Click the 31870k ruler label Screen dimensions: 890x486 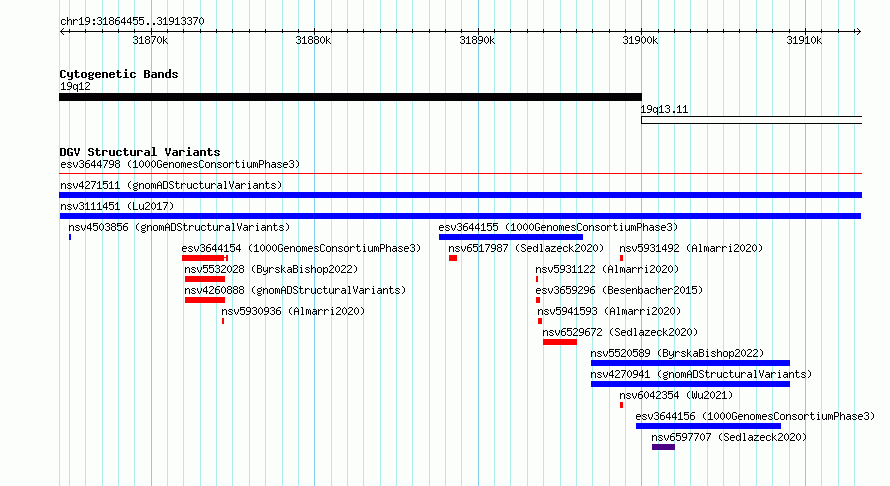[150, 41]
